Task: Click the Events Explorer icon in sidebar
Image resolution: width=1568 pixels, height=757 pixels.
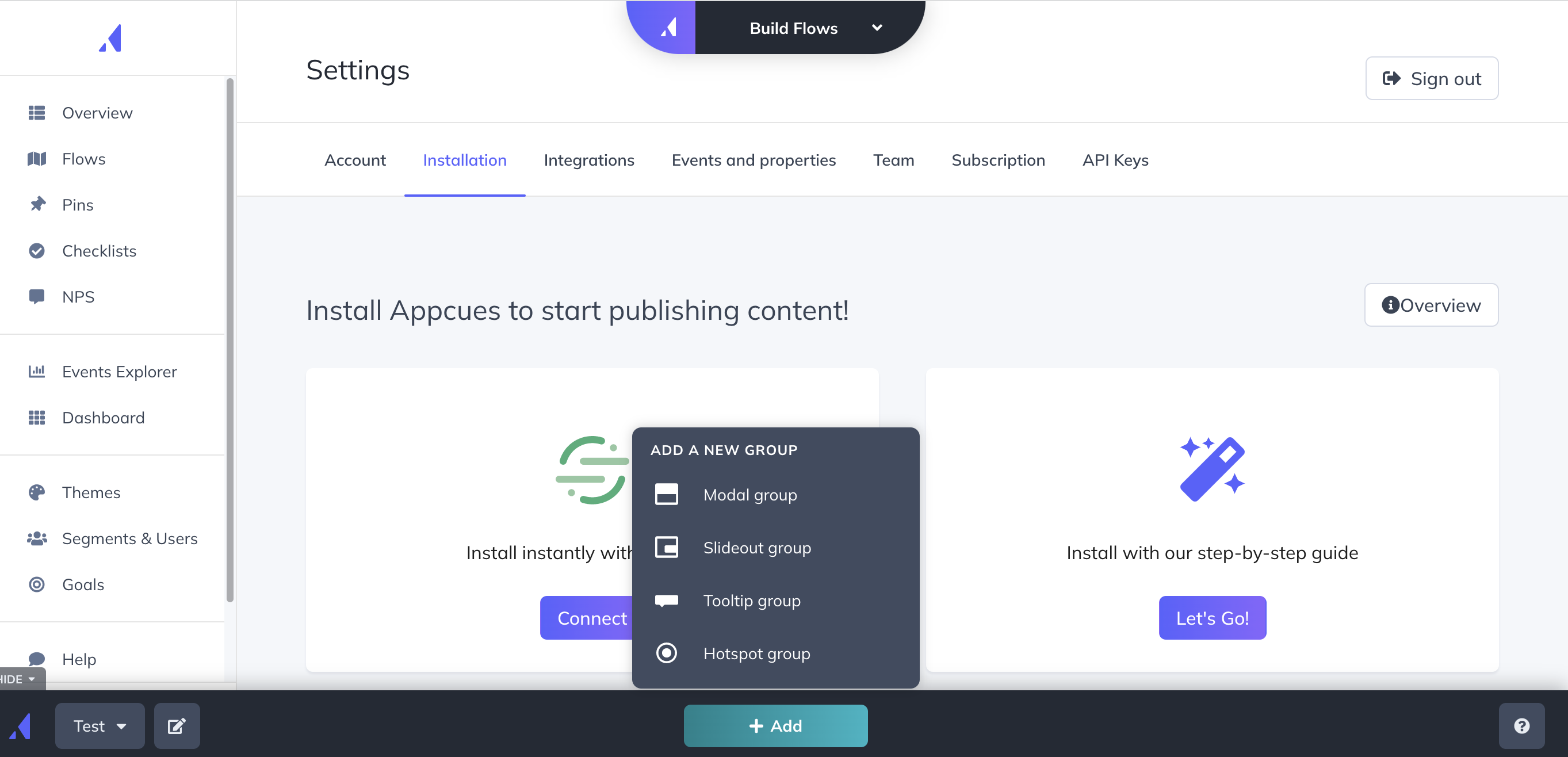Action: click(x=37, y=372)
